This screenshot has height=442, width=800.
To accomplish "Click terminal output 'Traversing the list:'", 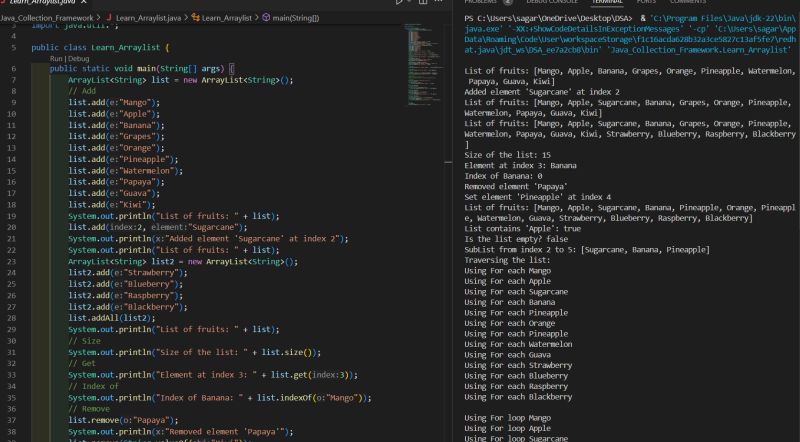I will pos(507,260).
